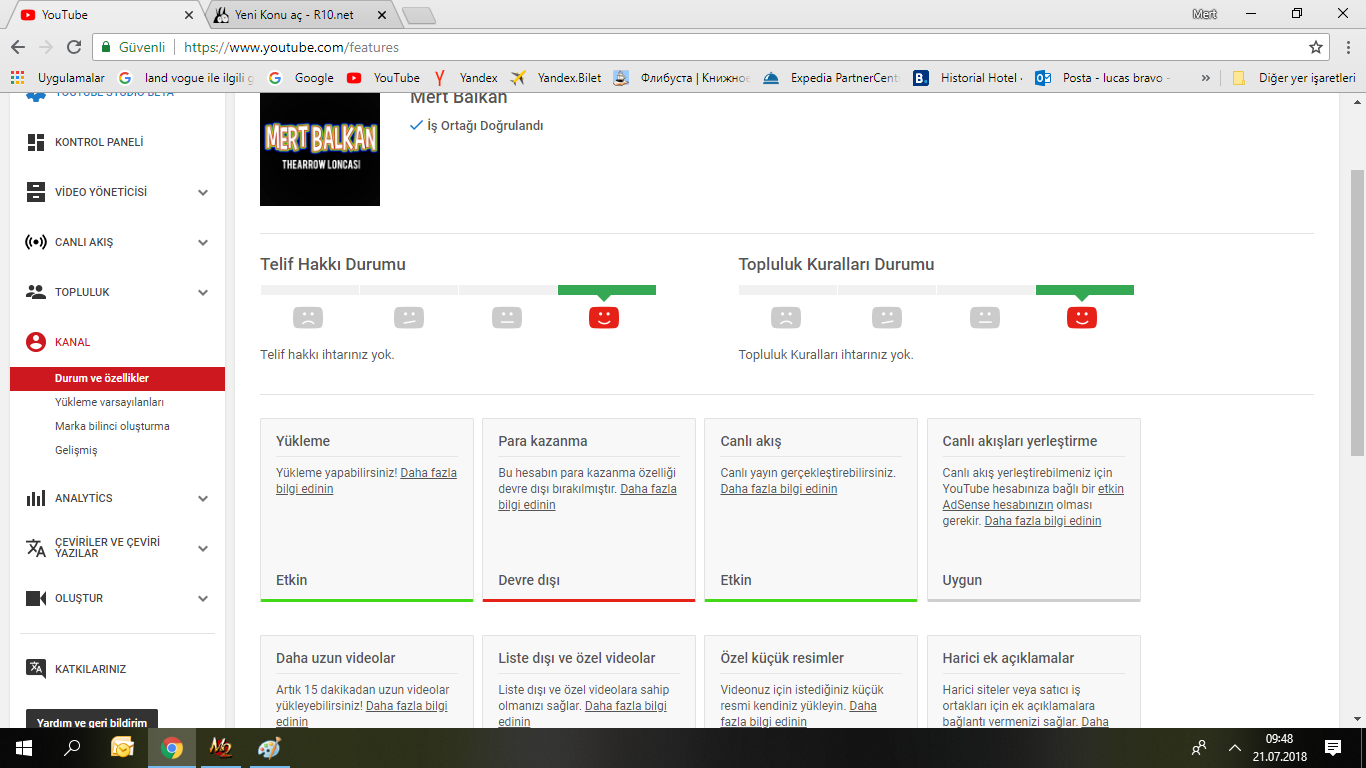The height and width of the screenshot is (768, 1366).
Task: Open the Windows notification center
Action: click(x=1333, y=747)
